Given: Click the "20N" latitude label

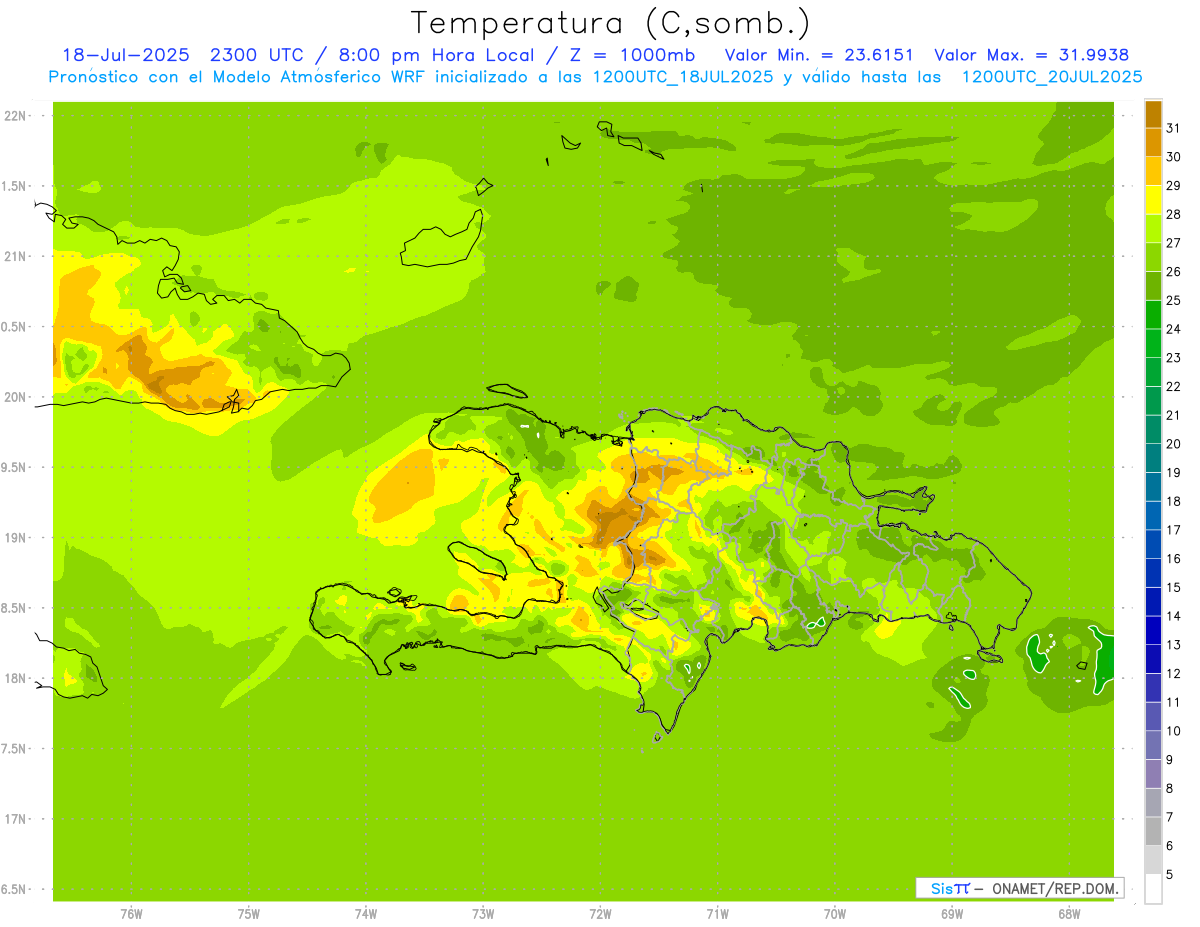Looking at the screenshot, I should (16, 398).
